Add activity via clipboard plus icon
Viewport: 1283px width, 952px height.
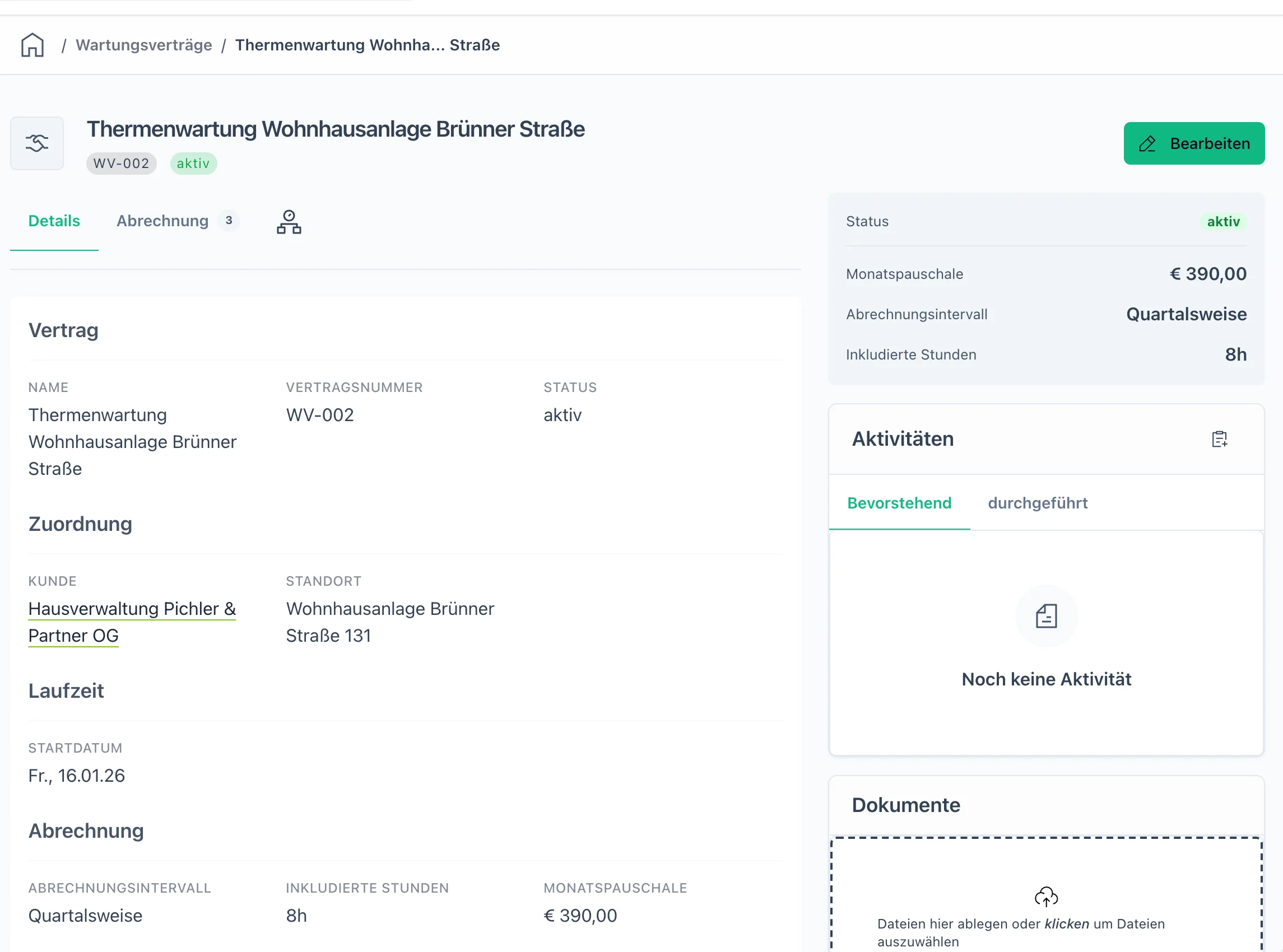(x=1220, y=439)
